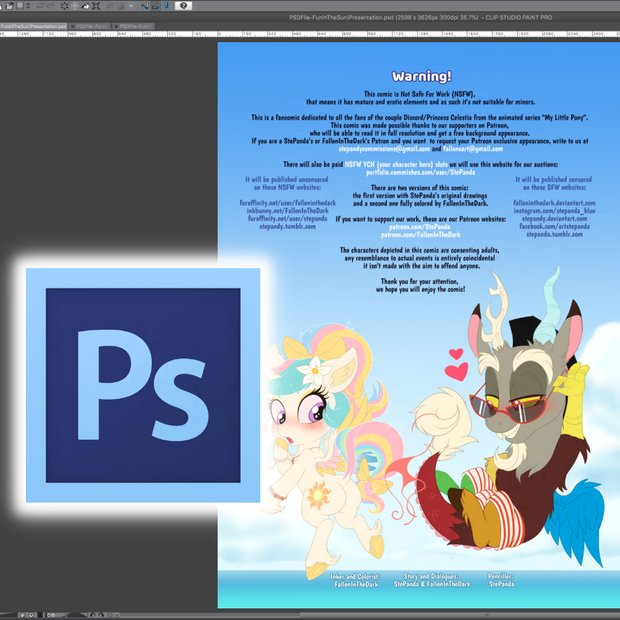Click the Undo arrow icon
Screen dimensions: 620x620
pyautogui.click(x=40, y=6)
